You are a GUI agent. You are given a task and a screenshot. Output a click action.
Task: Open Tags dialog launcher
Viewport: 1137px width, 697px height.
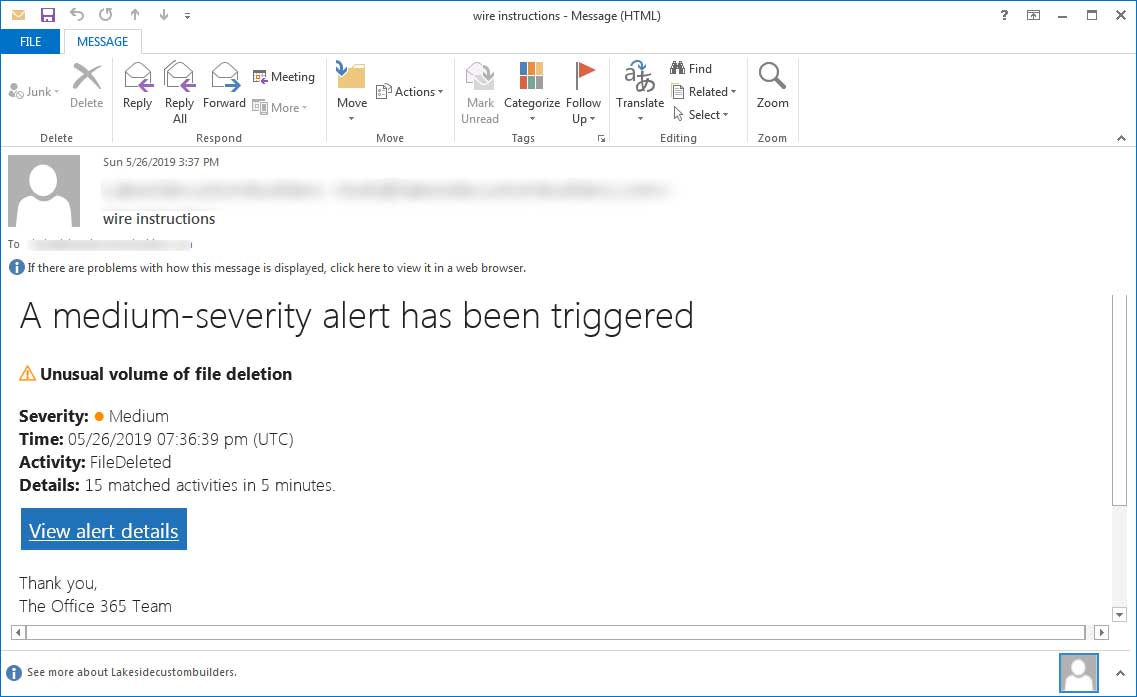[601, 139]
